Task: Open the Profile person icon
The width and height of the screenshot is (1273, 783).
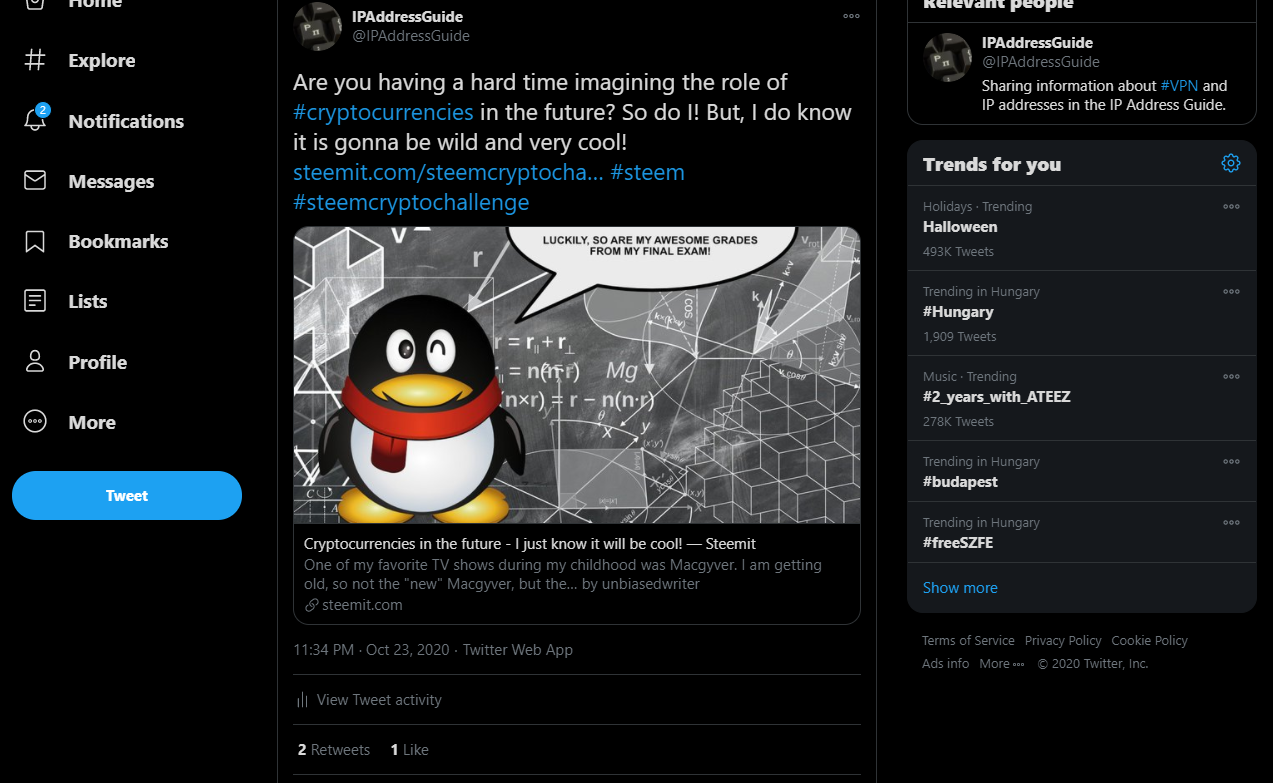Action: click(35, 362)
